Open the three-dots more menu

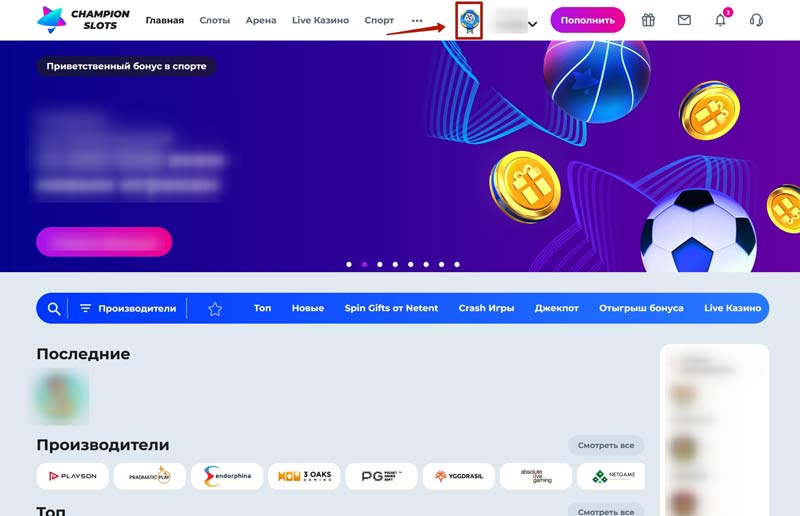(417, 20)
